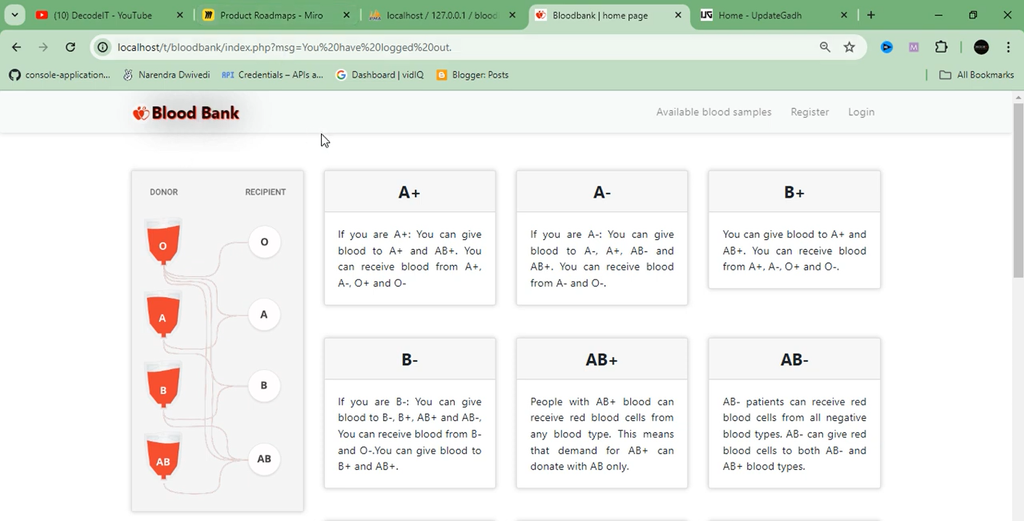The height and width of the screenshot is (521, 1024).
Task: Click the AB+ card description text
Action: click(601, 434)
